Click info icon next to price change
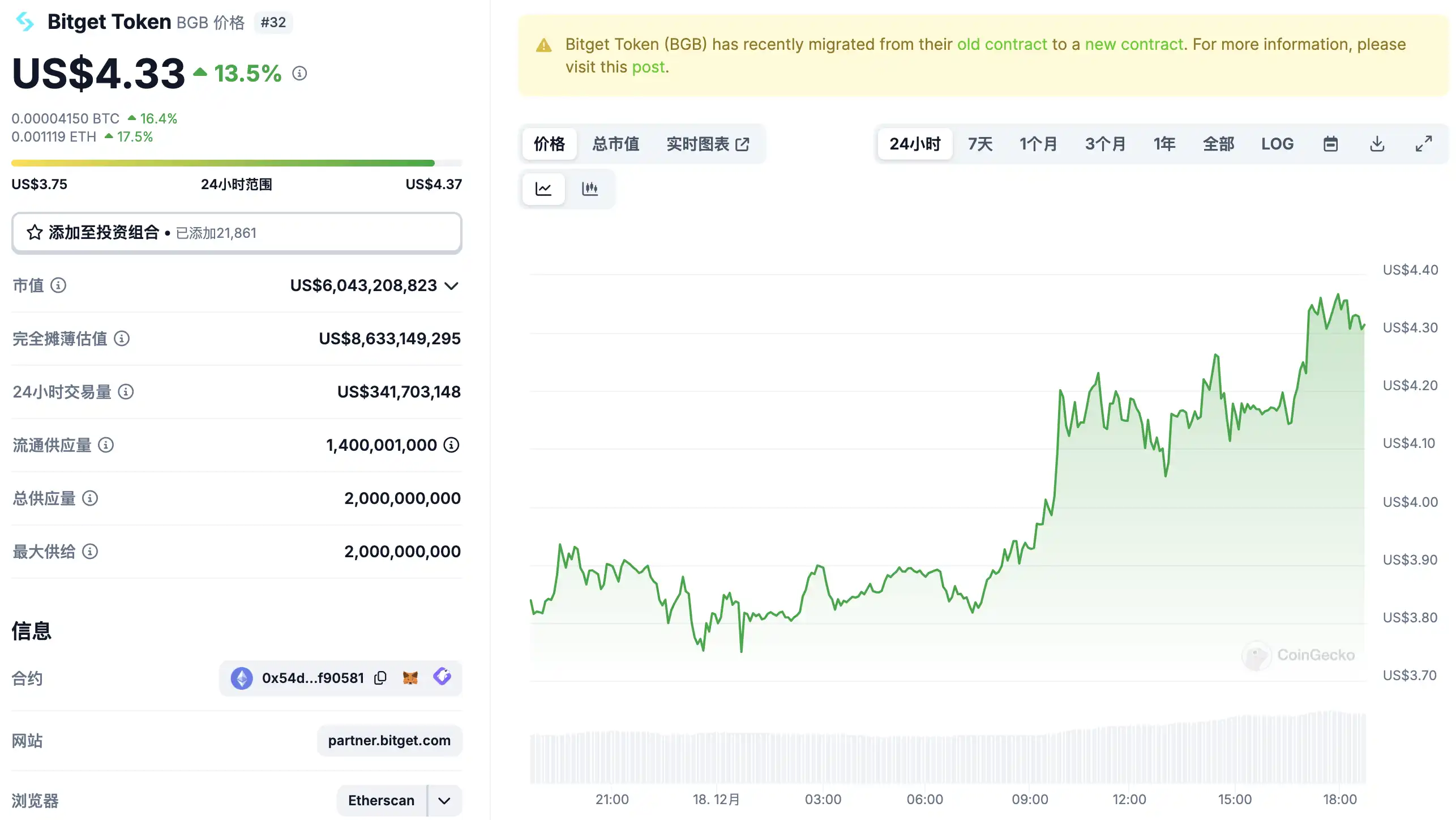 click(299, 73)
